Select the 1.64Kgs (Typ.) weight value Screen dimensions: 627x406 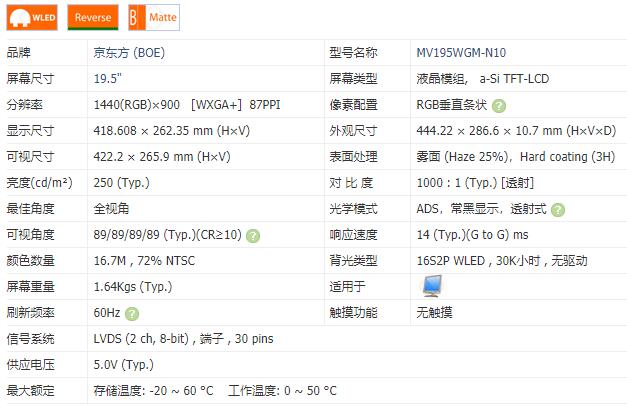(x=133, y=287)
